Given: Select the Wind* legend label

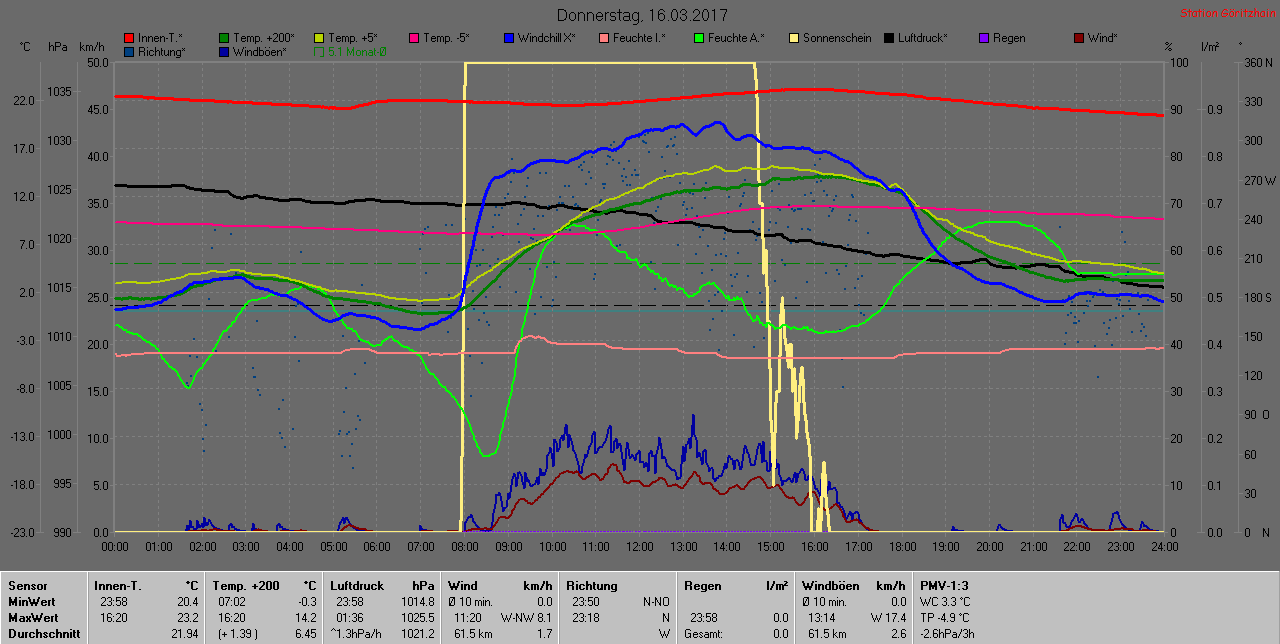Looking at the screenshot, I should pos(1103,38).
